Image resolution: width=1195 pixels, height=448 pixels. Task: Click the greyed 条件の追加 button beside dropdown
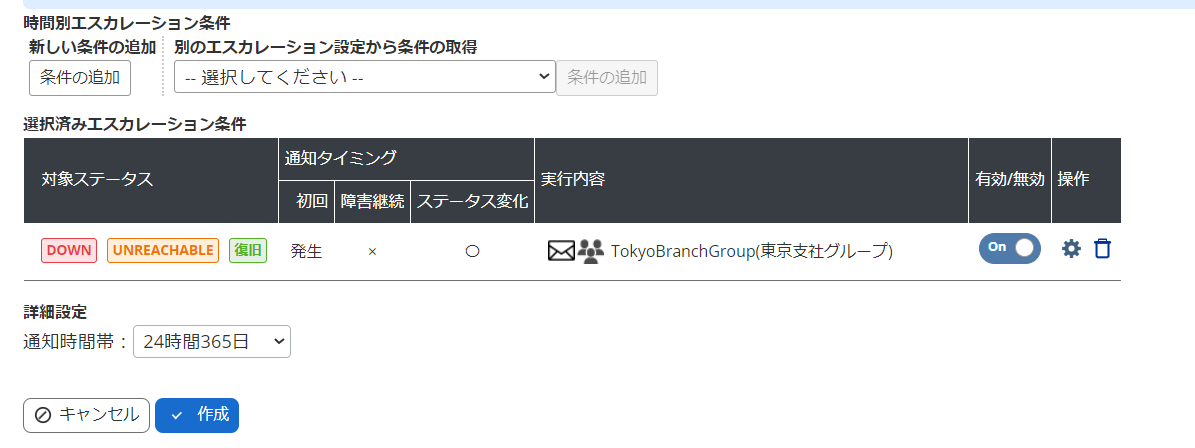(x=607, y=77)
